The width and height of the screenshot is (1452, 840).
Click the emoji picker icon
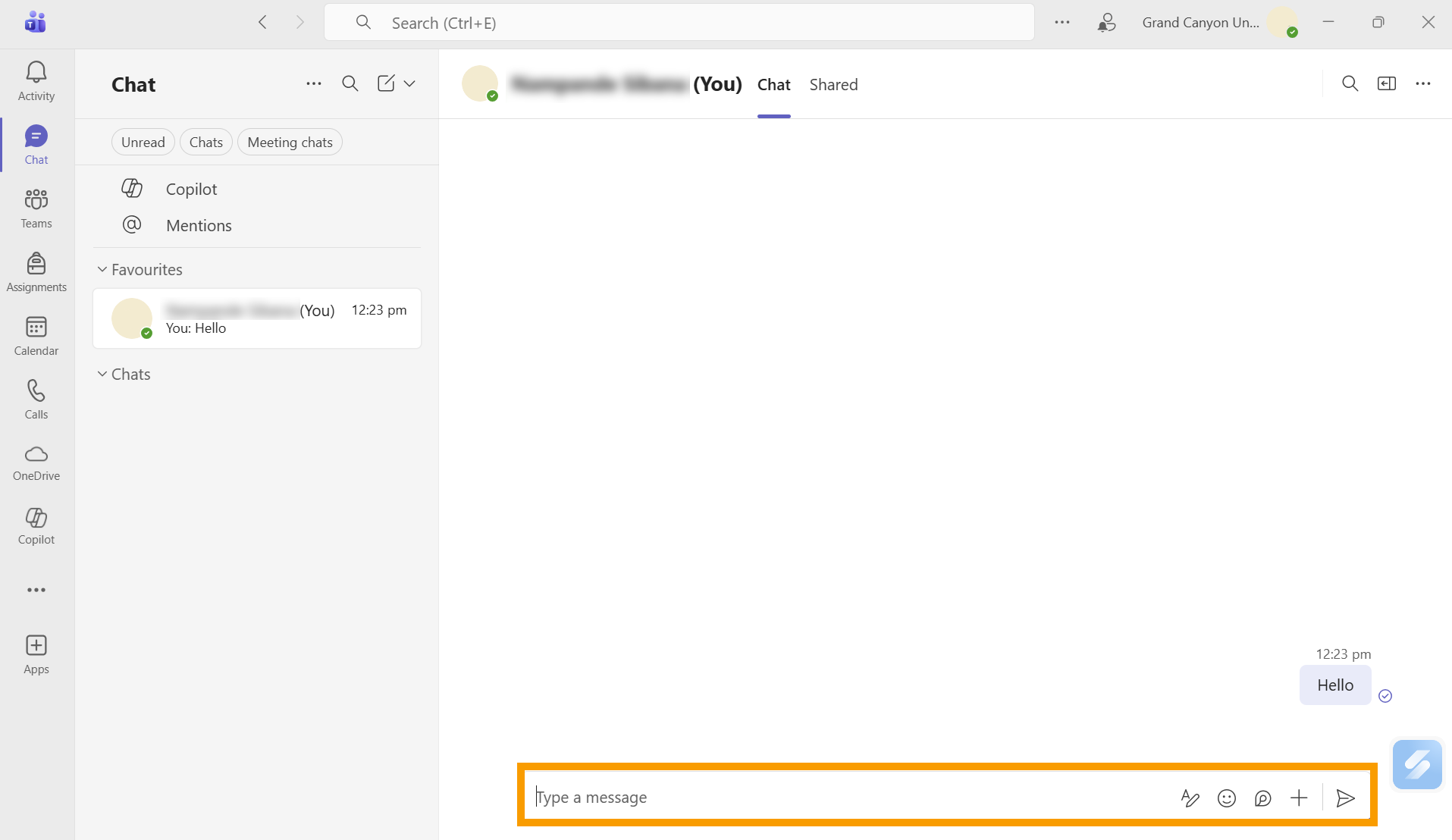pos(1226,798)
